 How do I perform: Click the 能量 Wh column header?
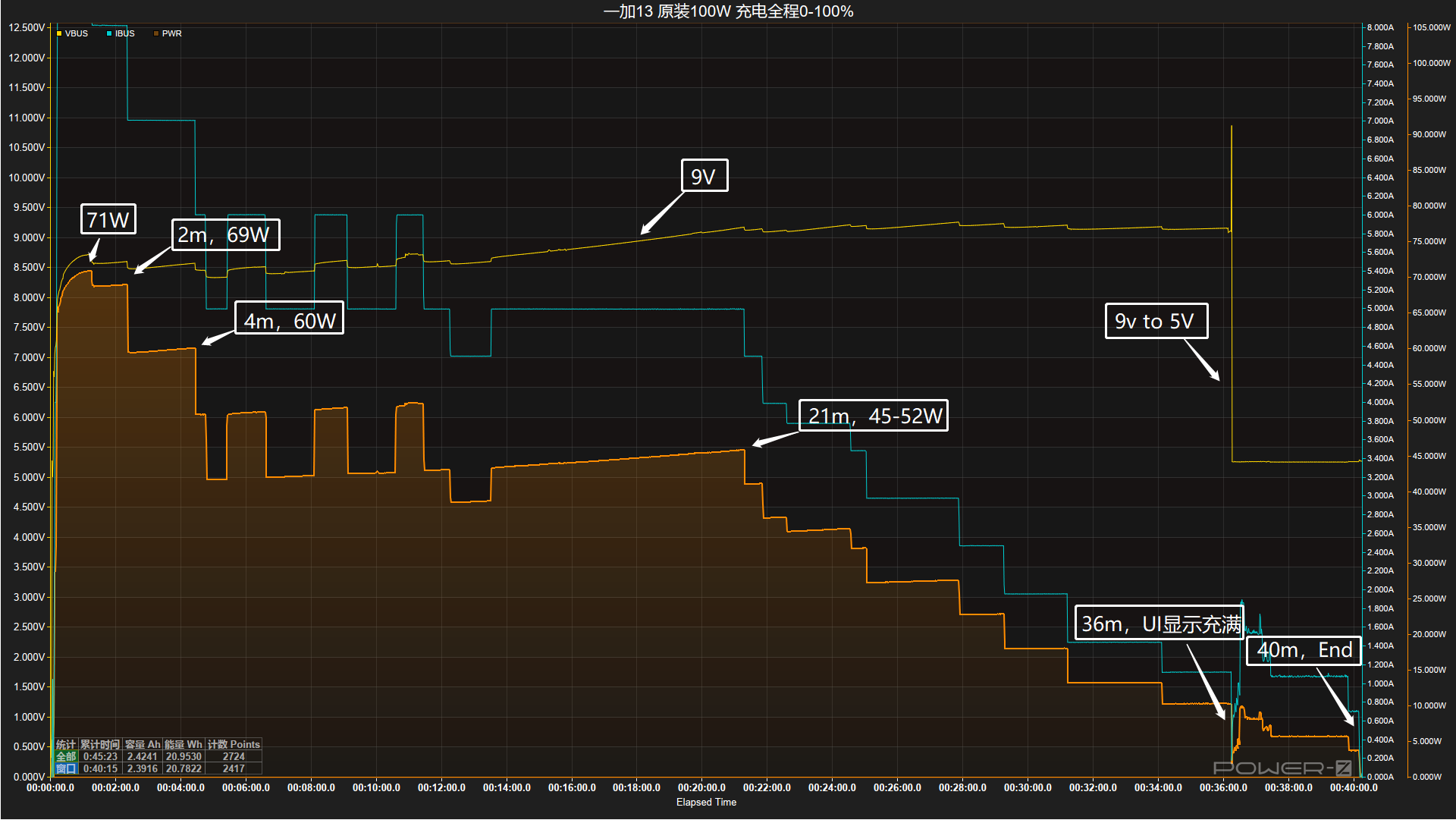tap(184, 745)
